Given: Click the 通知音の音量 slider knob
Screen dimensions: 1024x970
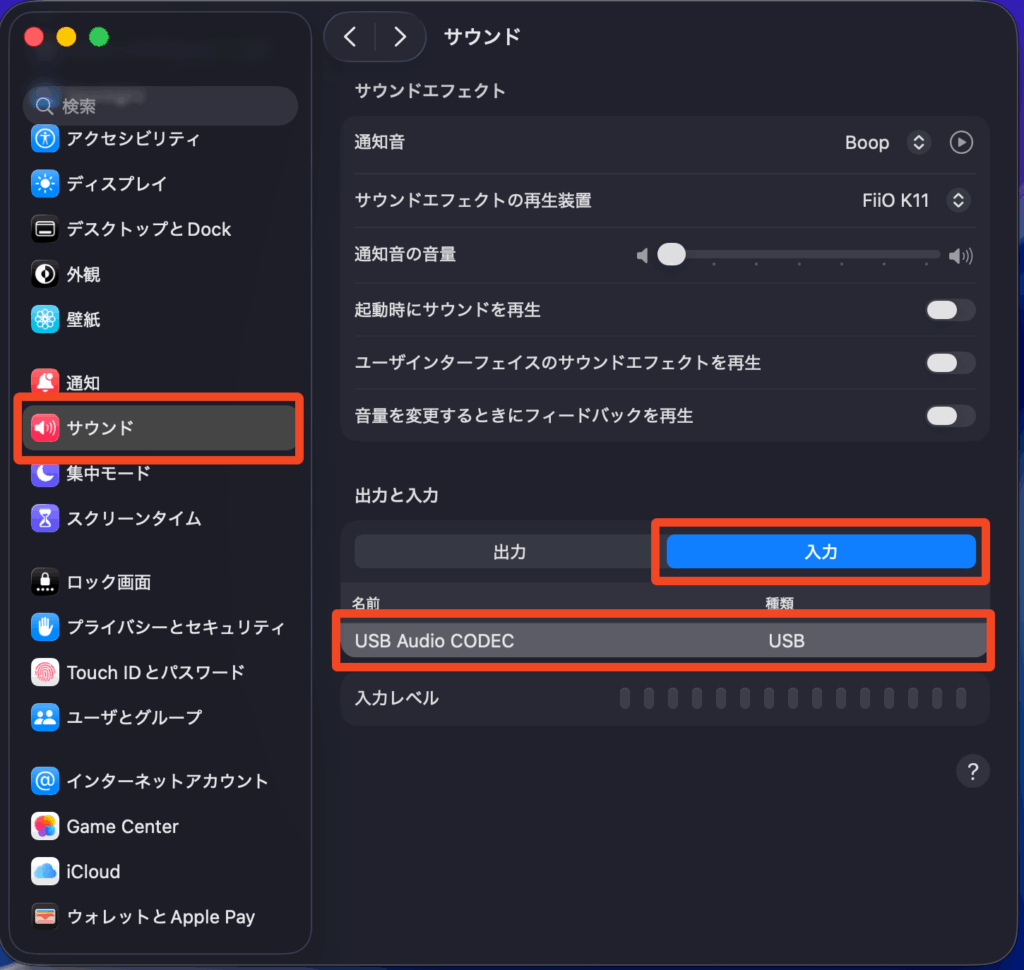Looking at the screenshot, I should click(671, 255).
